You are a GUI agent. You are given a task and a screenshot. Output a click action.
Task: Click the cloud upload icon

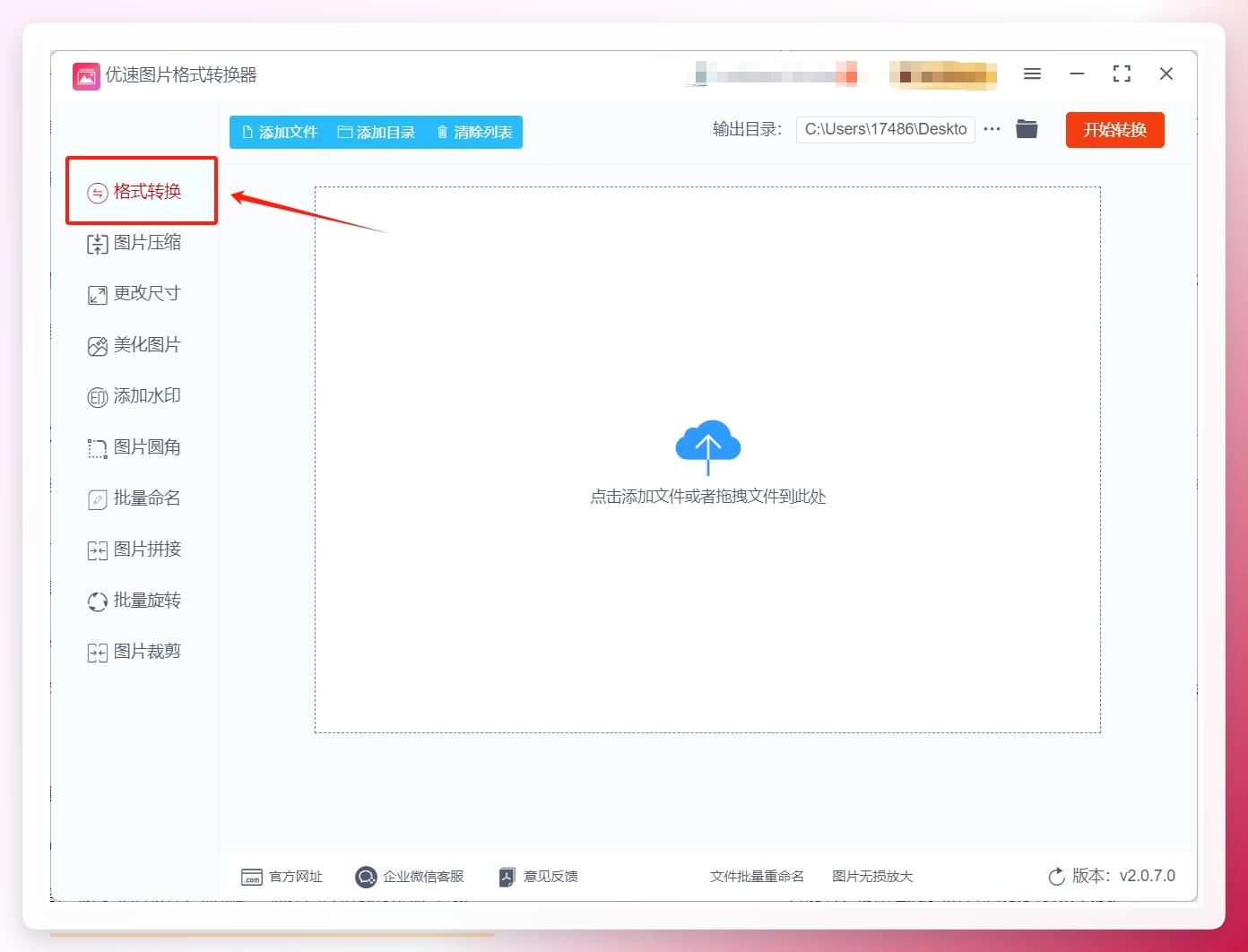[708, 446]
